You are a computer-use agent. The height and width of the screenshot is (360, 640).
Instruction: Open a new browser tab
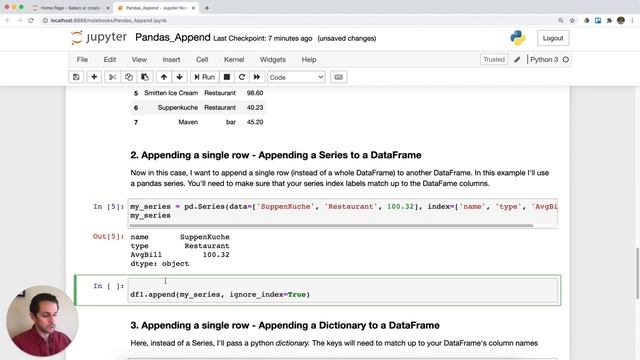click(x=207, y=8)
